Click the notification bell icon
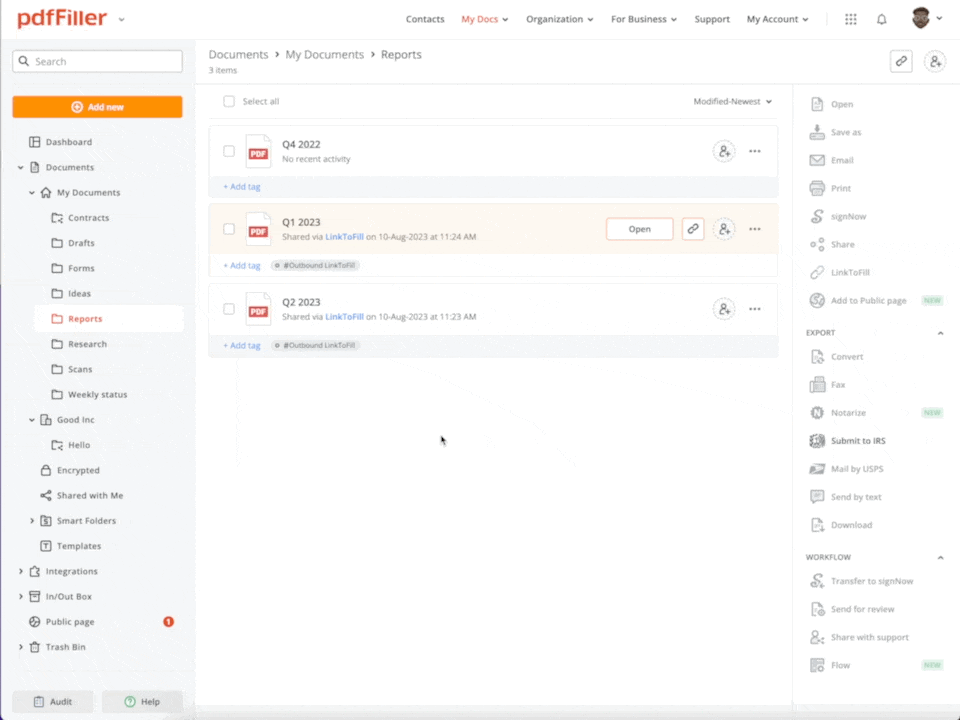The image size is (960, 720). tap(881, 19)
